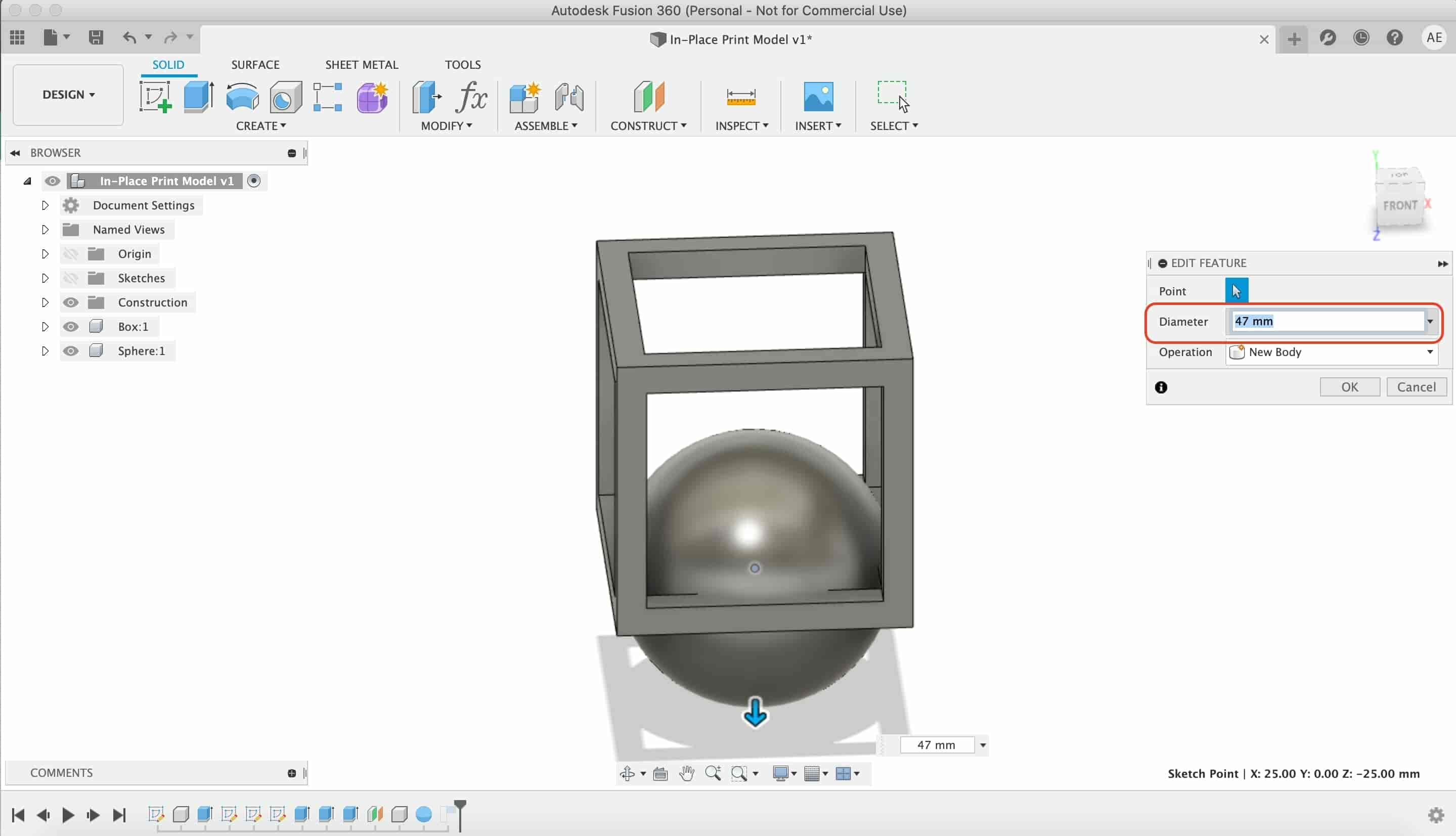Click the account AE button
1456x836 pixels.
pyautogui.click(x=1434, y=38)
